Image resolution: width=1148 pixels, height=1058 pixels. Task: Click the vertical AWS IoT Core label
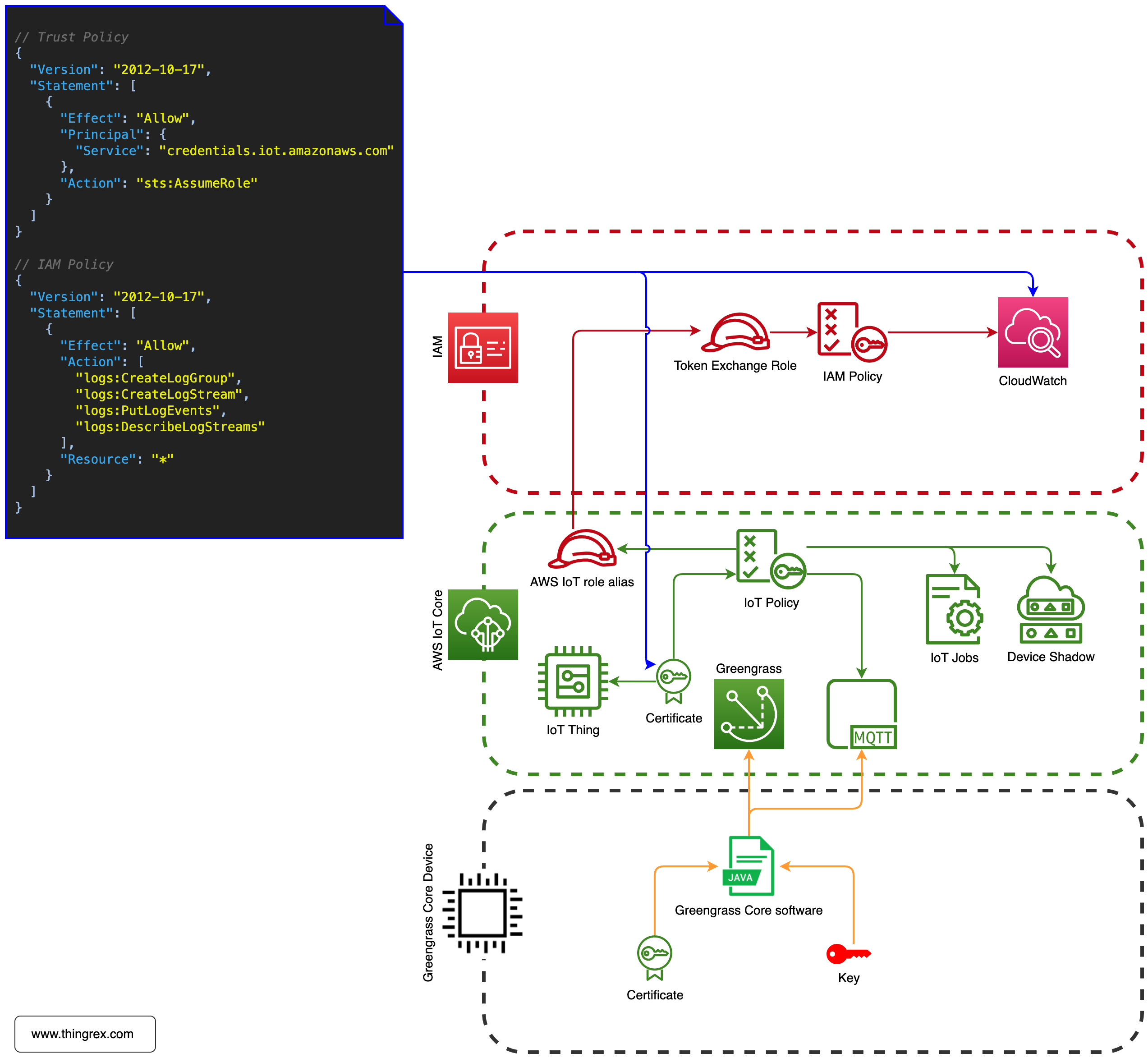438,630
